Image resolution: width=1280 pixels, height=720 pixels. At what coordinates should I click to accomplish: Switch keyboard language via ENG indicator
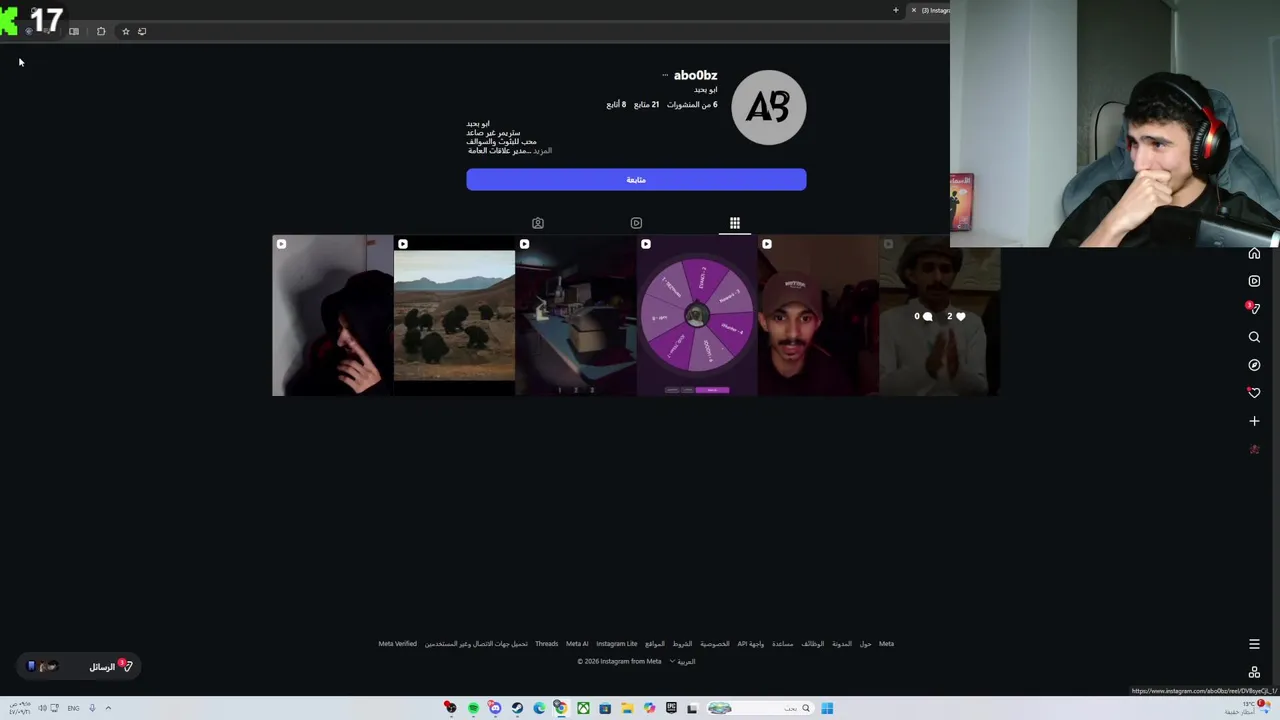(73, 708)
